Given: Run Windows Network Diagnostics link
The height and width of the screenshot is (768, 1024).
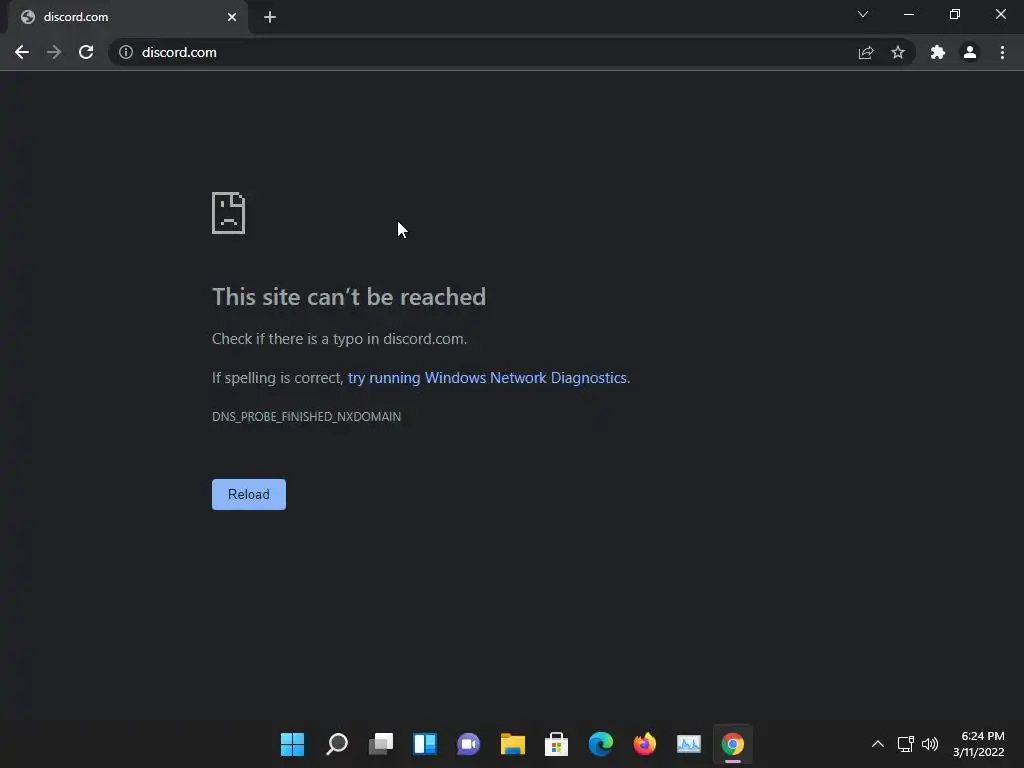Looking at the screenshot, I should pyautogui.click(x=488, y=377).
